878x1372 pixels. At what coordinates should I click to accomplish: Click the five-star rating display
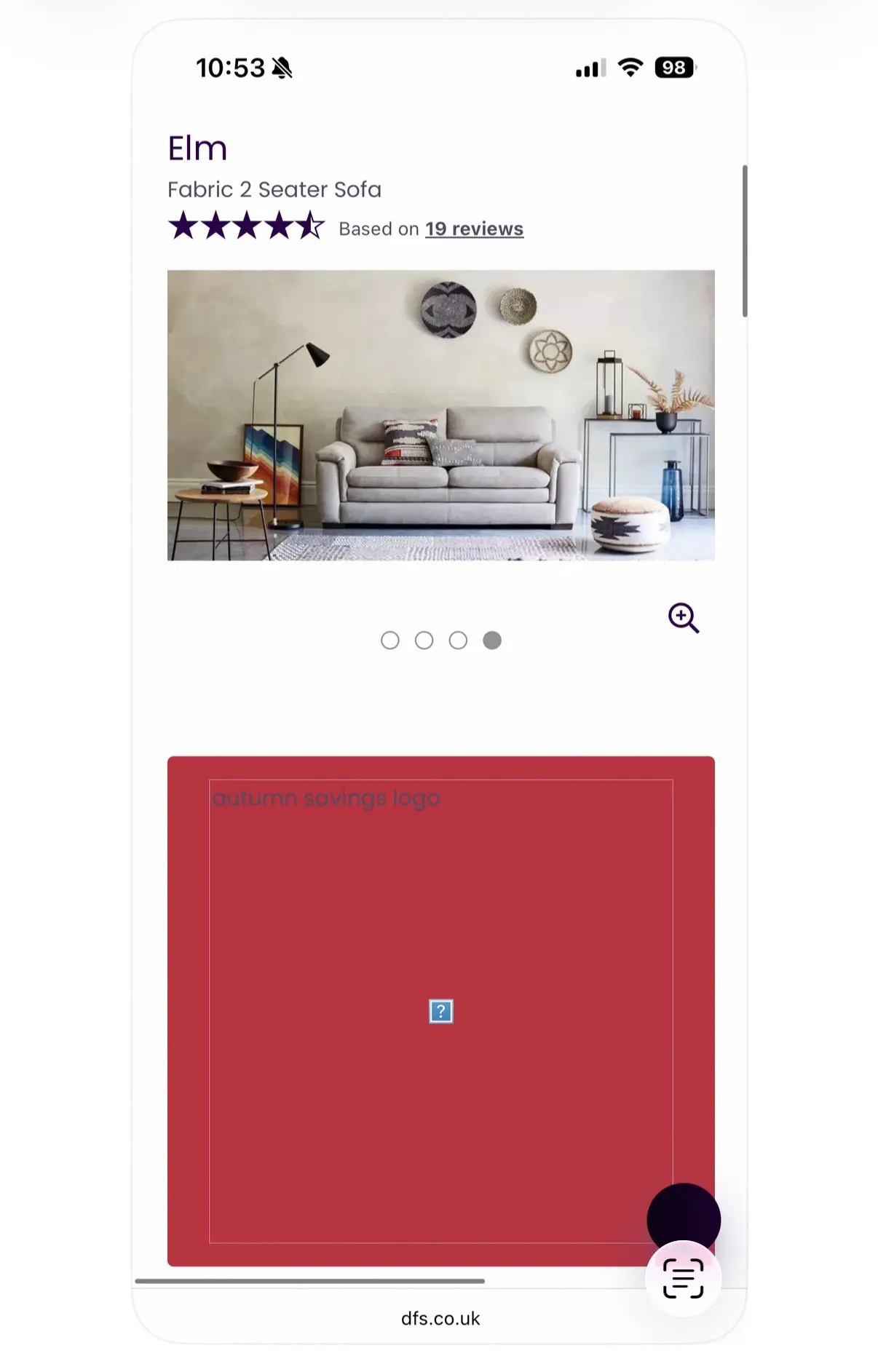[x=246, y=226]
